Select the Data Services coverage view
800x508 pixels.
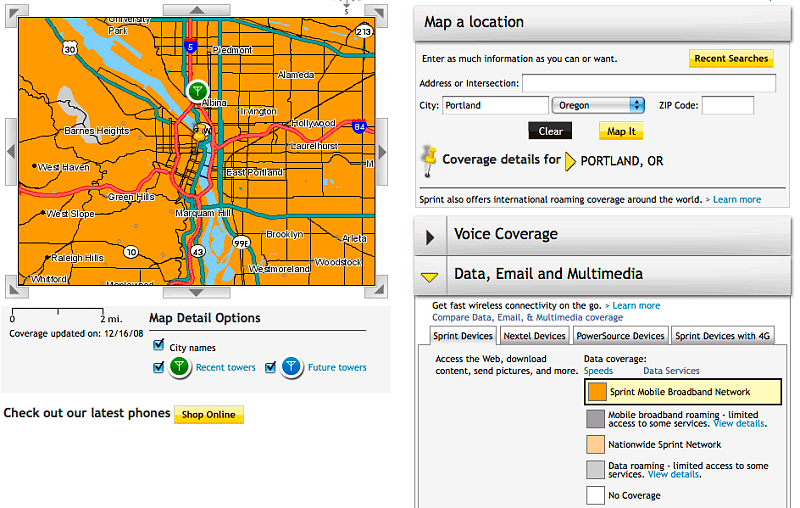(x=671, y=371)
